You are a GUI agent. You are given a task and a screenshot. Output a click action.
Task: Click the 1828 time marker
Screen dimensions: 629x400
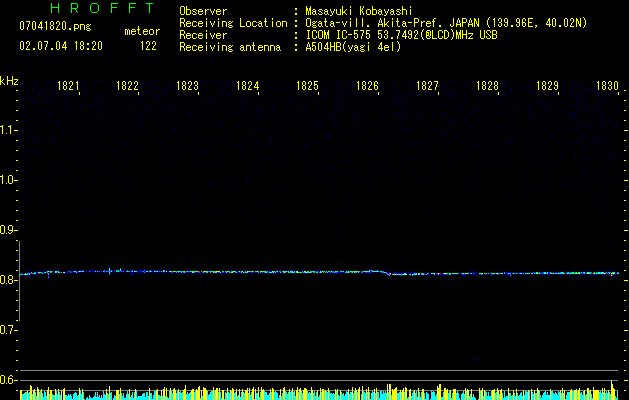coord(487,86)
